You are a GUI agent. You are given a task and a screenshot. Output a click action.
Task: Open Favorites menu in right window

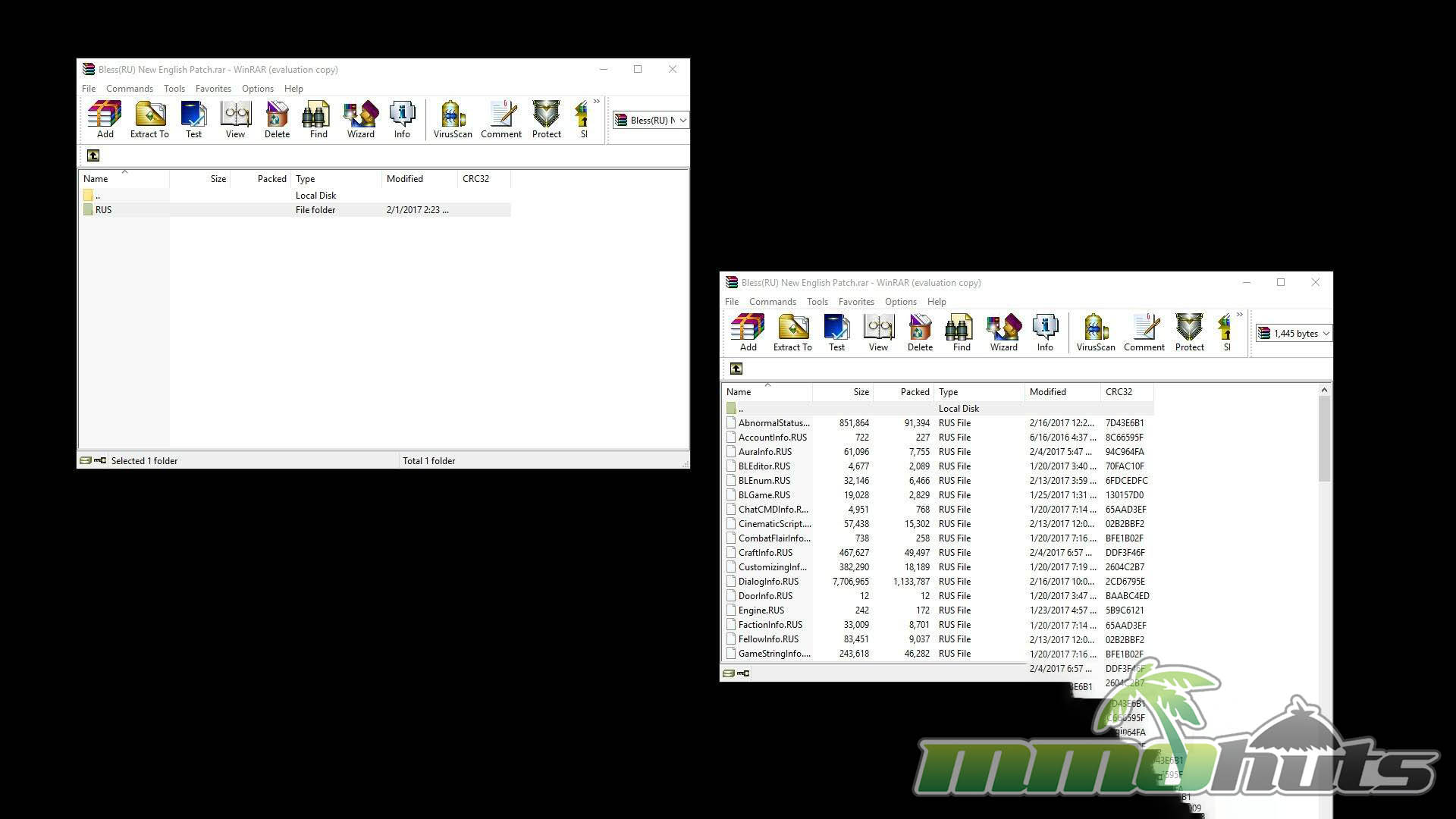[856, 302]
